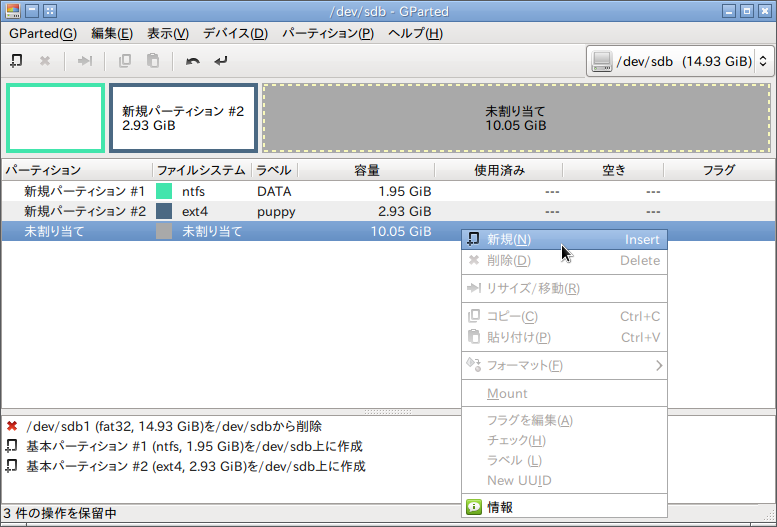Choose 新規(N) from the context menu
The width and height of the screenshot is (777, 527).
(x=564, y=239)
